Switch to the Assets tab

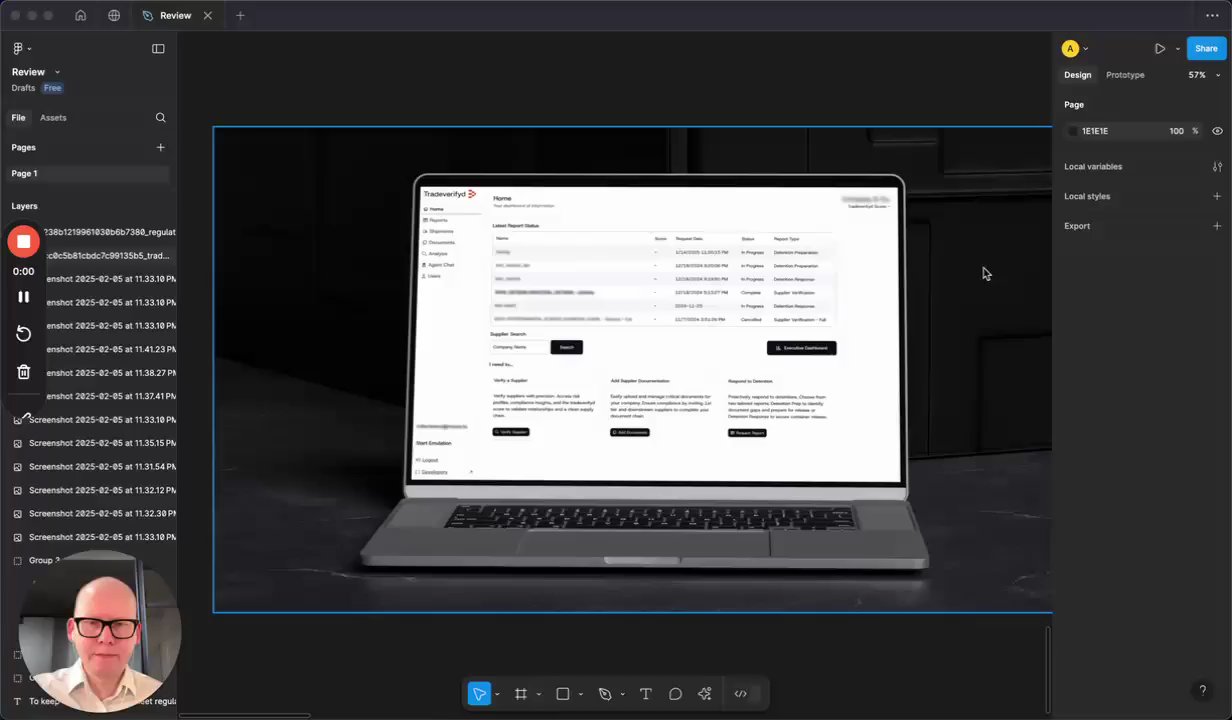53,118
